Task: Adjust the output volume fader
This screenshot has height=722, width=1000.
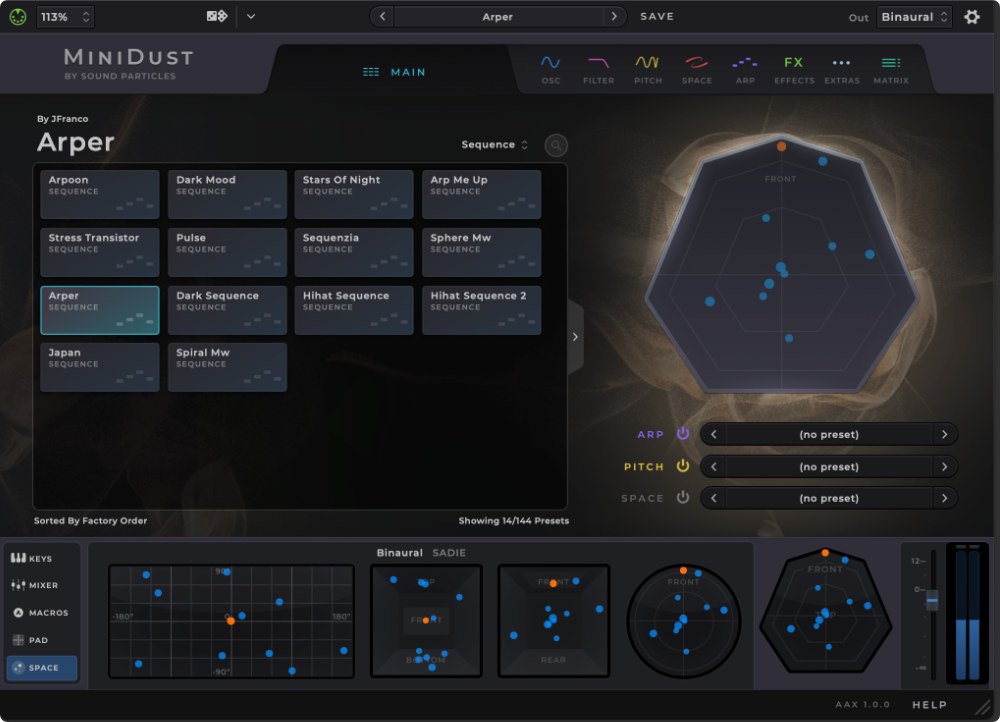Action: 932,600
